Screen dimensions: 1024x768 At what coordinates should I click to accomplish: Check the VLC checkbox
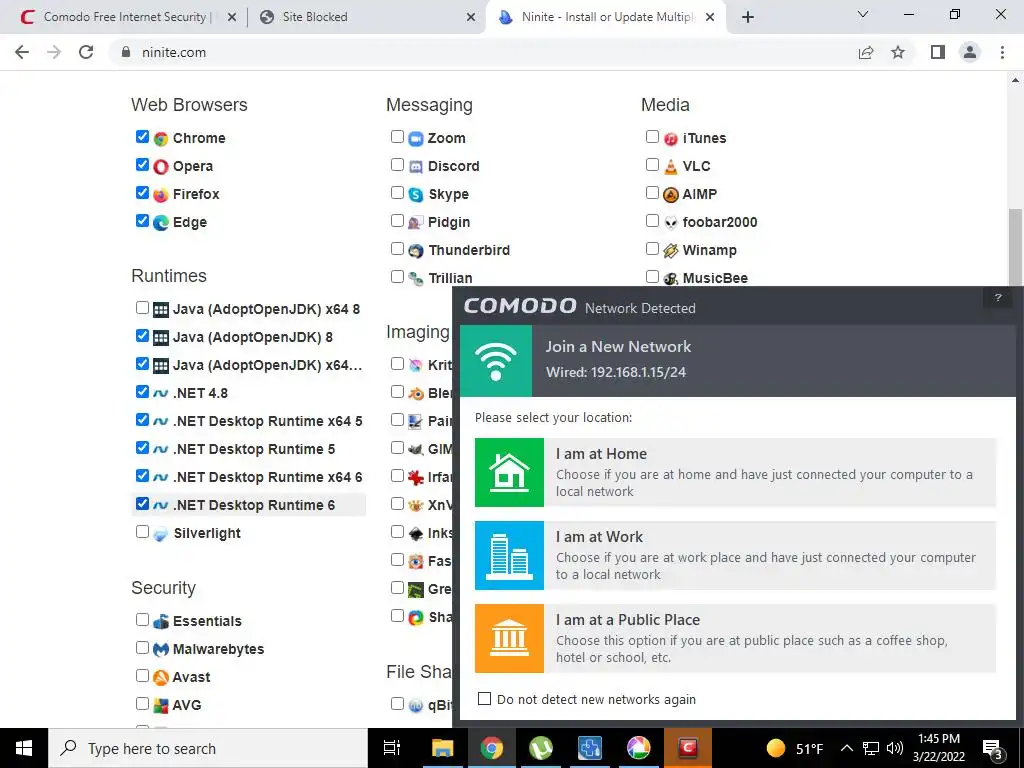point(652,165)
